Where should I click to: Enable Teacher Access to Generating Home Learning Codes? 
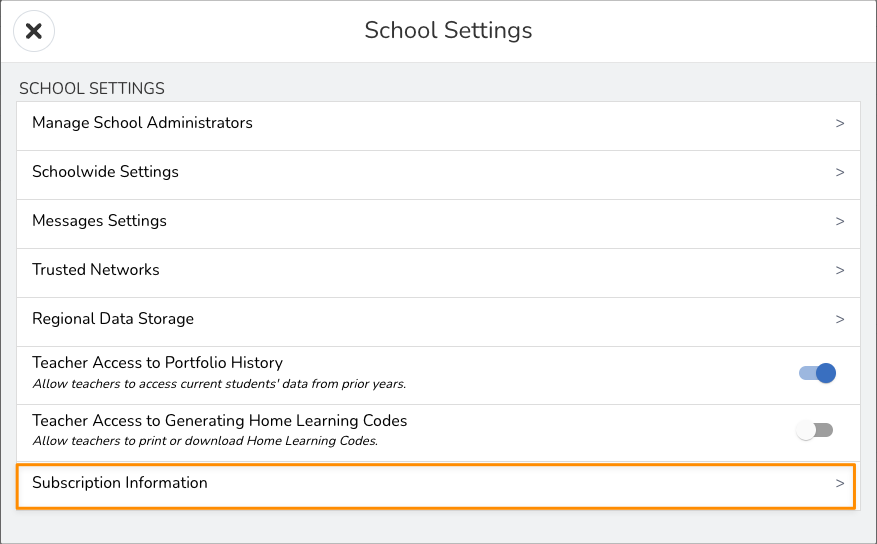814,431
